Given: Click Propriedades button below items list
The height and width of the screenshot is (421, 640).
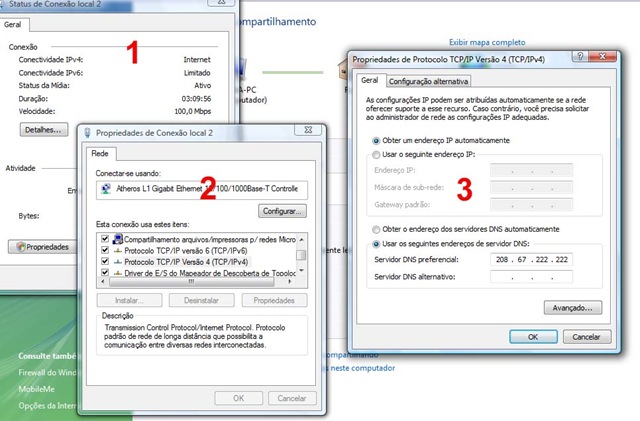Looking at the screenshot, I should (274, 301).
